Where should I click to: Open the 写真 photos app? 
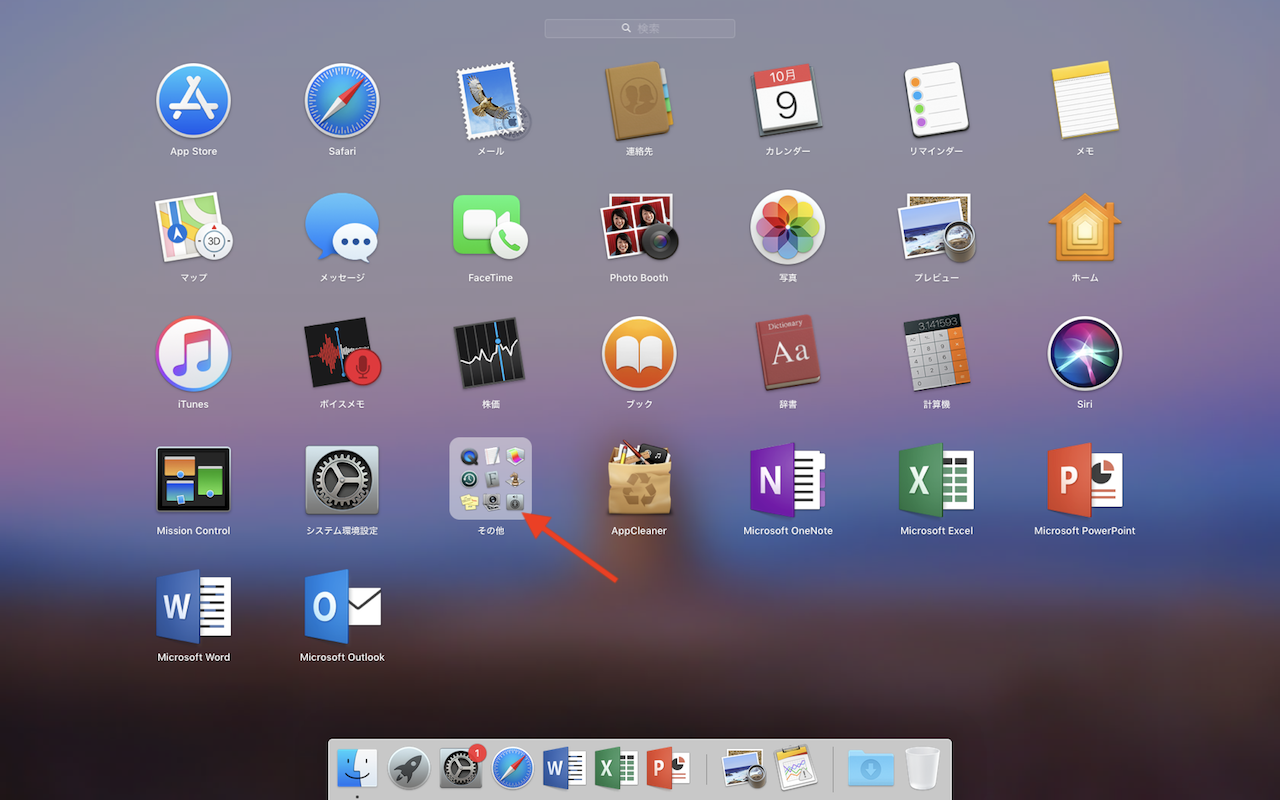pos(788,227)
